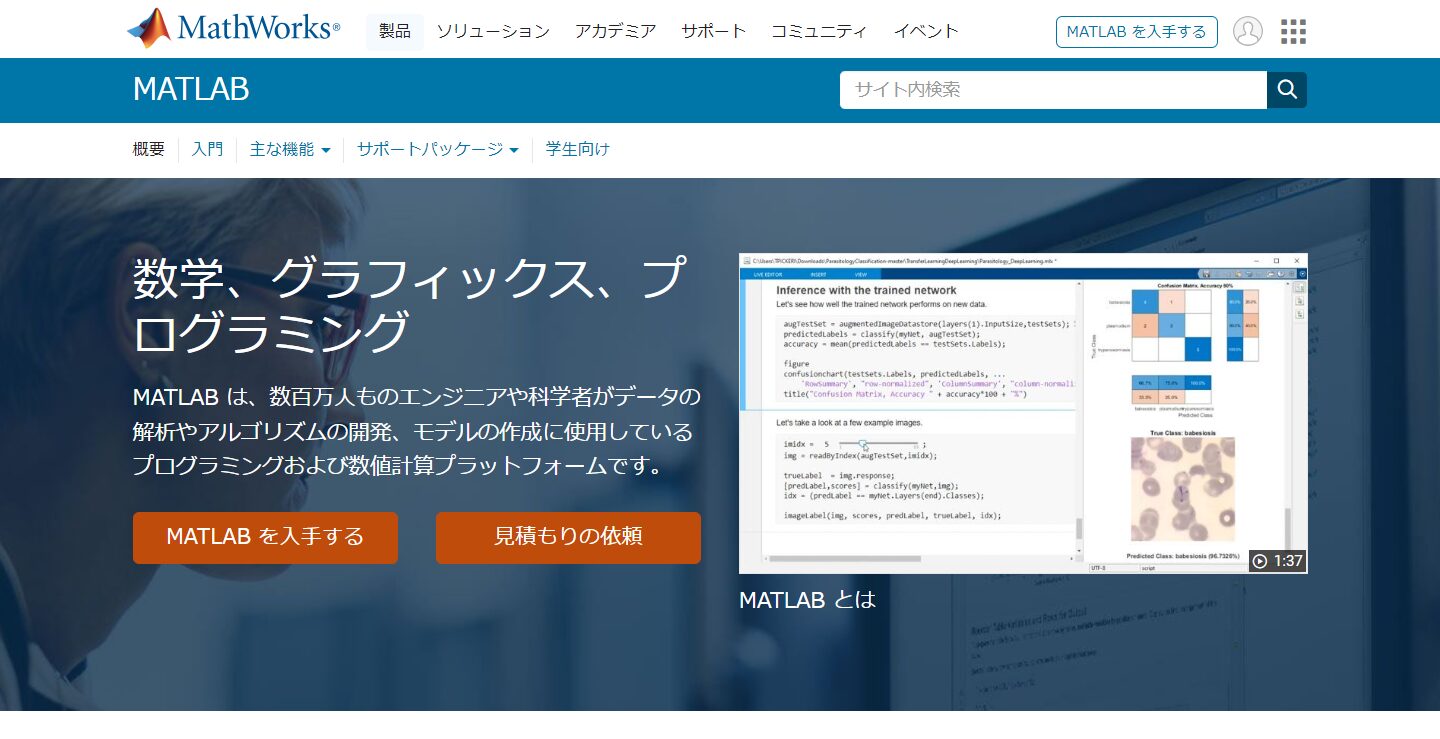
Task: Play the MATLAB とは video
Action: 1022,413
